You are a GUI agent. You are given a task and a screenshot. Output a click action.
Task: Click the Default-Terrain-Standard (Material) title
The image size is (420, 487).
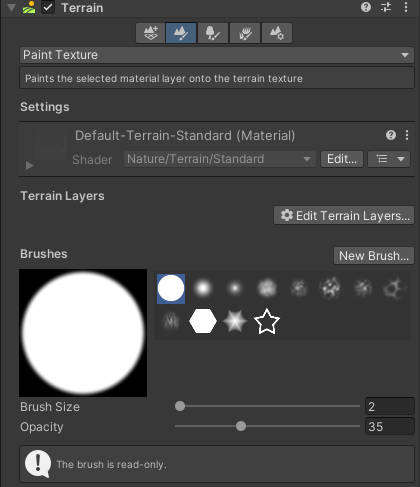pyautogui.click(x=185, y=136)
